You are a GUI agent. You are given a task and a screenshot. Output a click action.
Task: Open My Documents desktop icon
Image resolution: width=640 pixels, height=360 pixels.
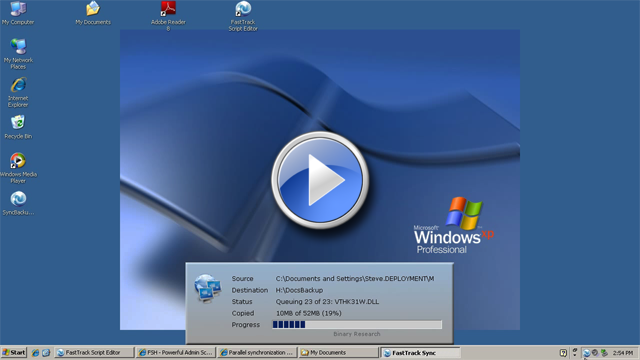tap(93, 13)
